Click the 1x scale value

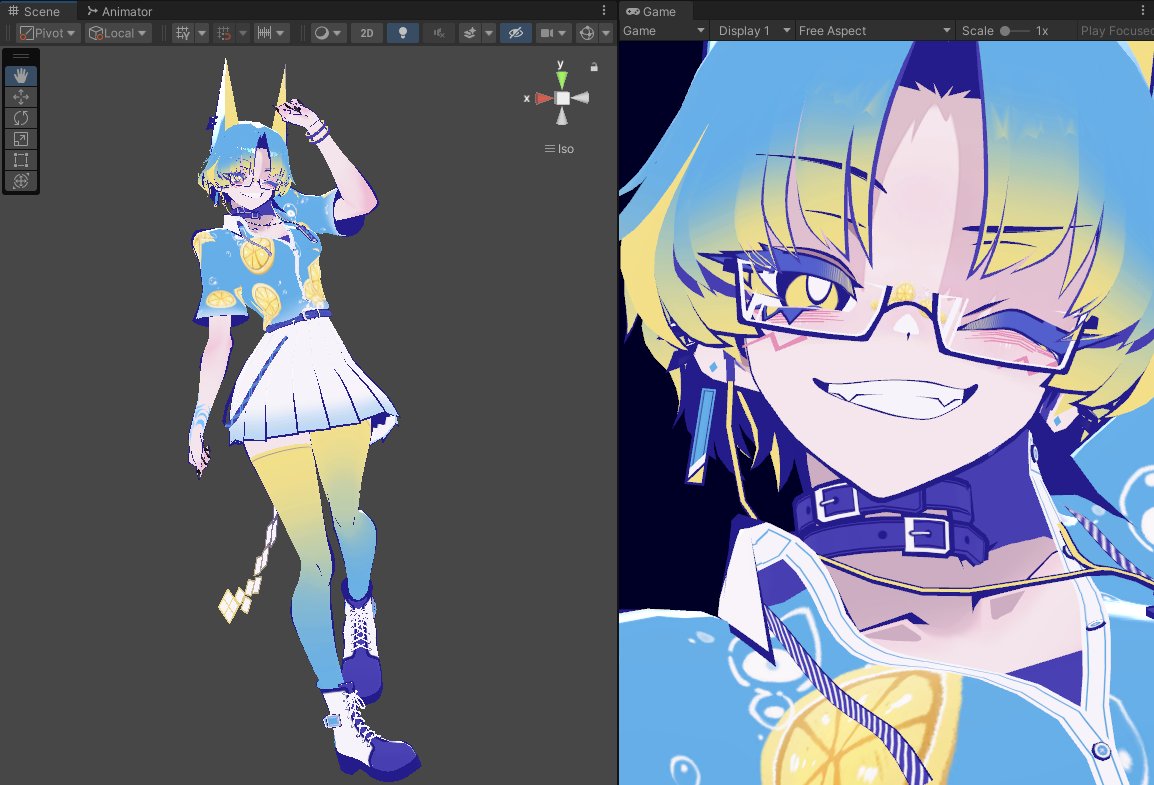[1041, 31]
